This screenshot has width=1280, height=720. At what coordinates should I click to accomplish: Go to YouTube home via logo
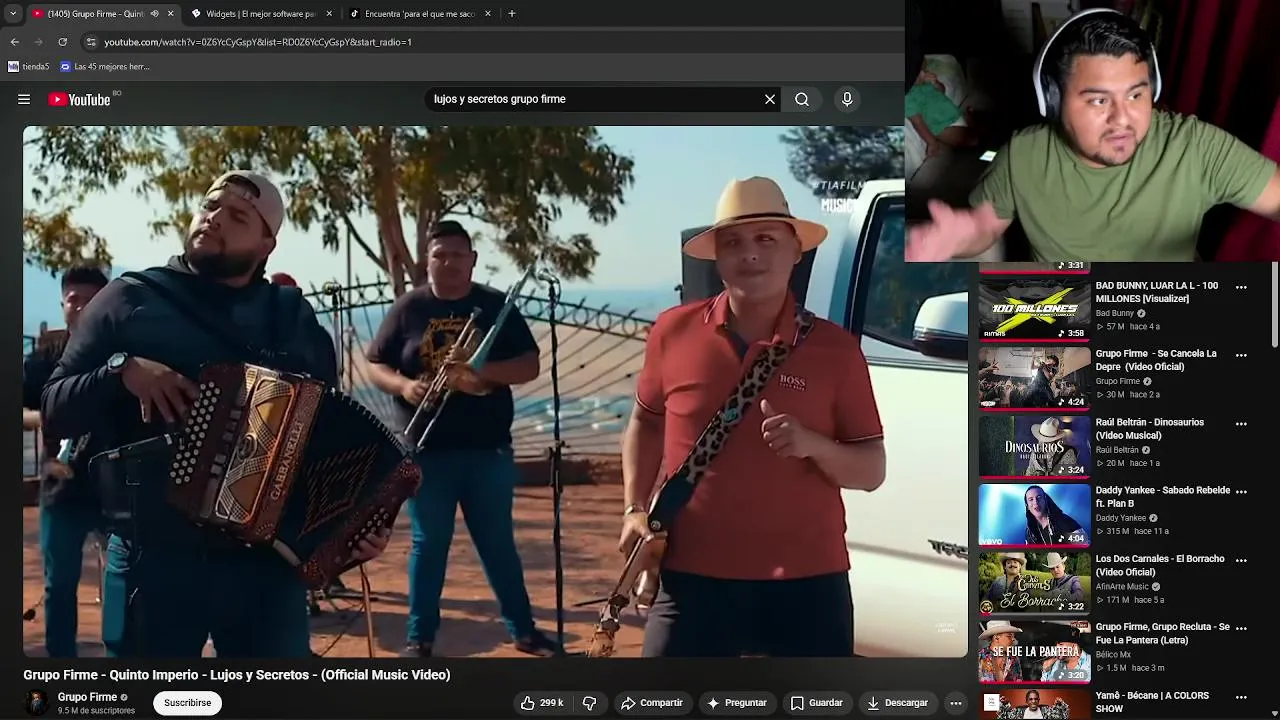coord(79,99)
